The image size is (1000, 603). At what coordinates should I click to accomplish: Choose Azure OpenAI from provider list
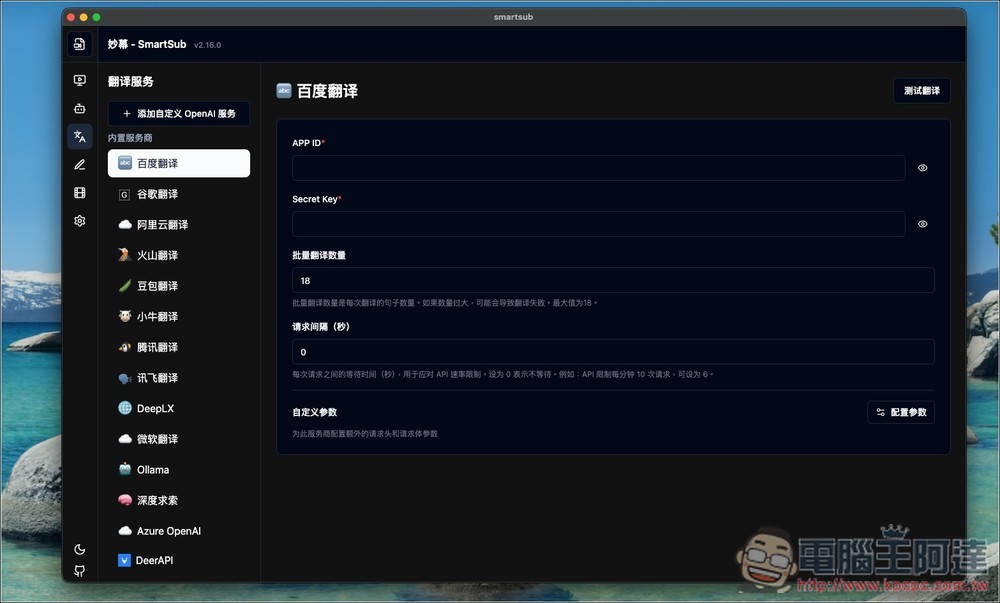tap(179, 531)
